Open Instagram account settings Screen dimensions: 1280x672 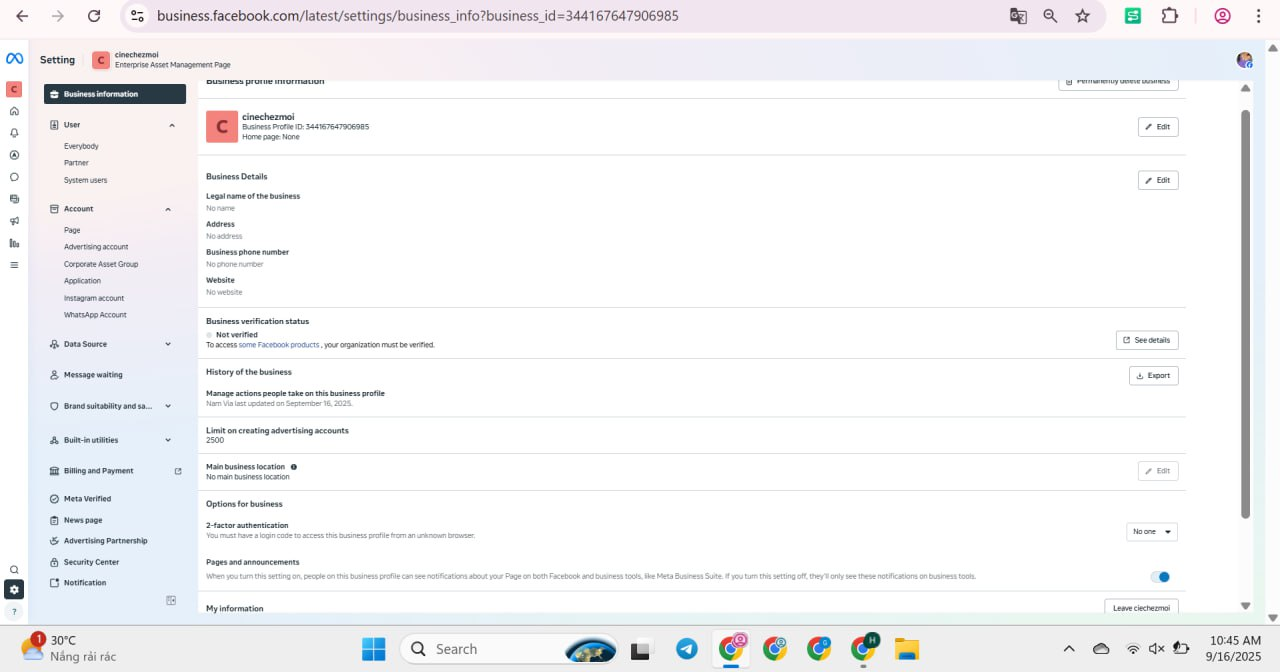[94, 298]
